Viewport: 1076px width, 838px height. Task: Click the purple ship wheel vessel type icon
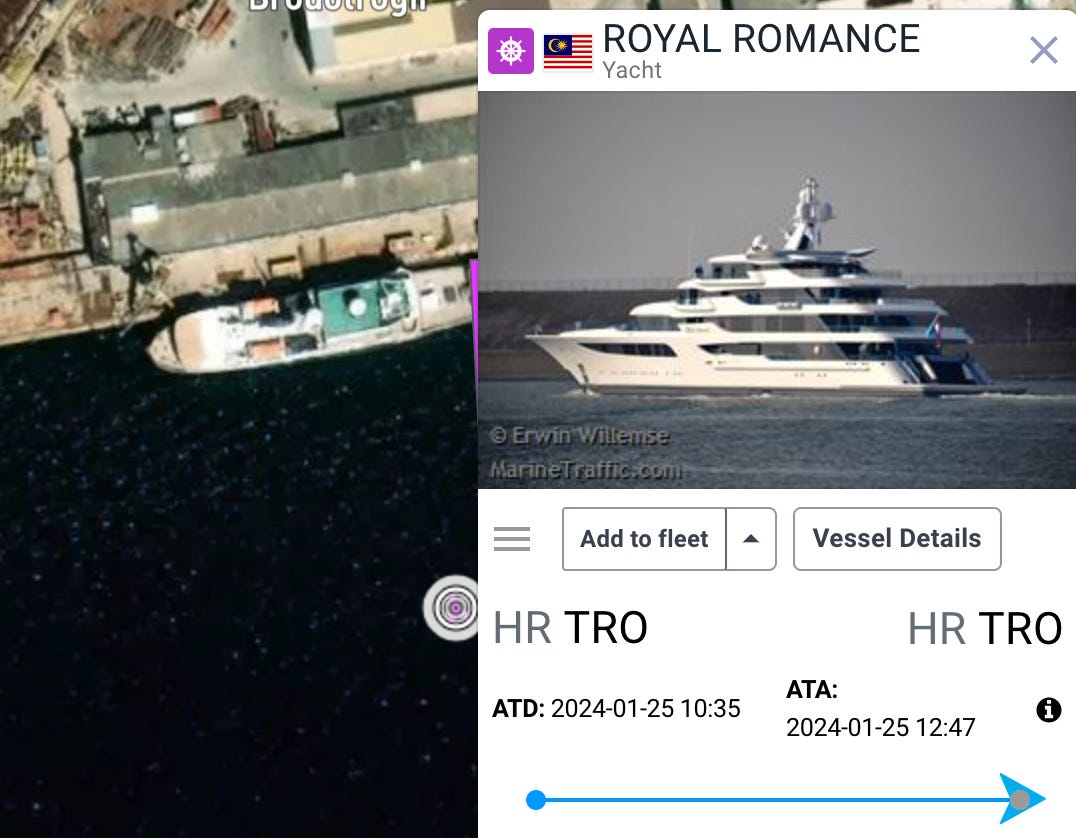[511, 51]
